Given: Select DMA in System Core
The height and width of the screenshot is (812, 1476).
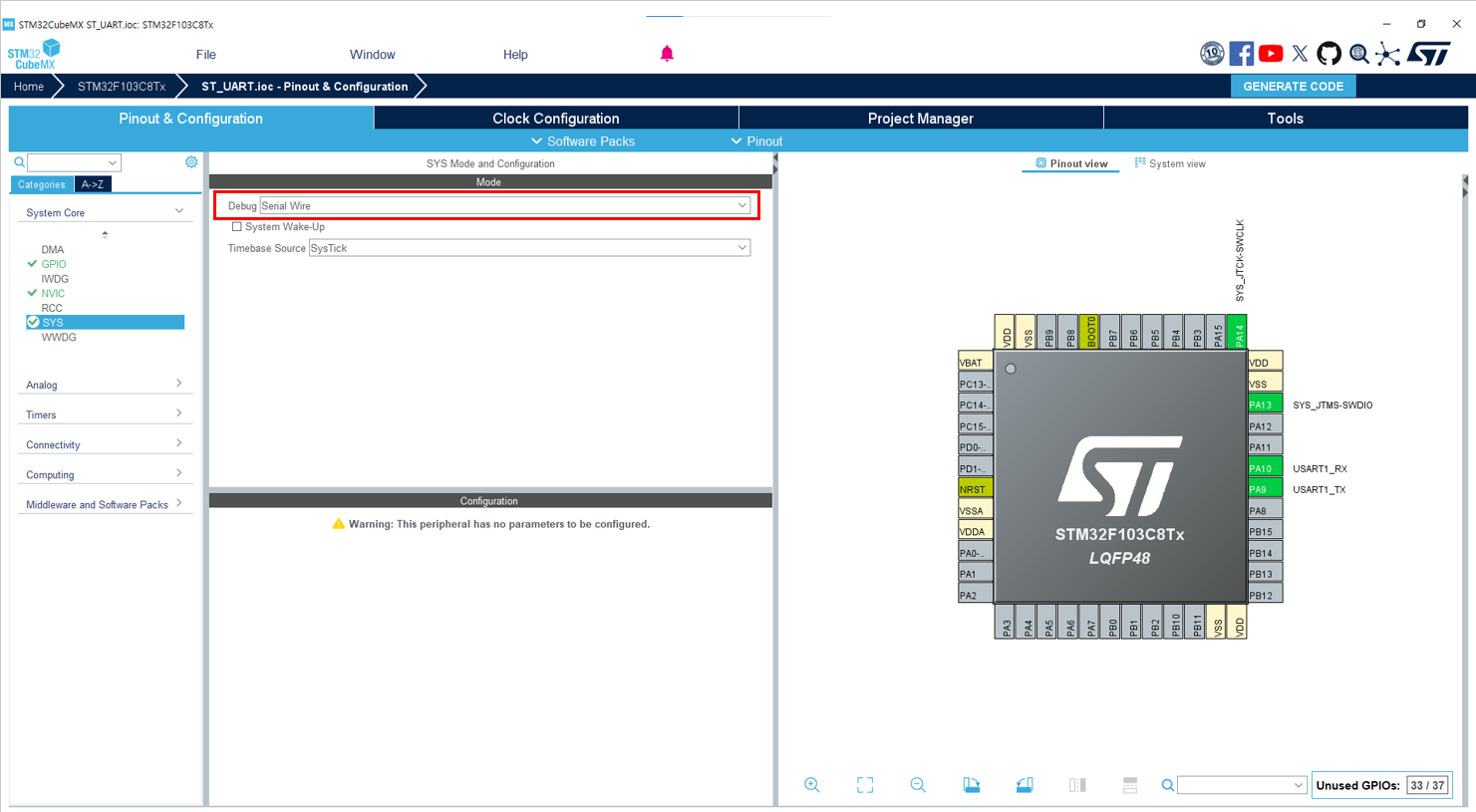Looking at the screenshot, I should pos(53,250).
